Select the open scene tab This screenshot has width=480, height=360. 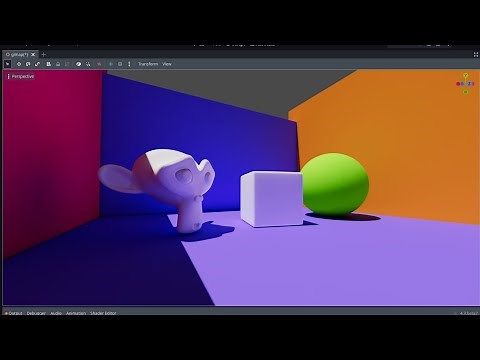coord(19,54)
